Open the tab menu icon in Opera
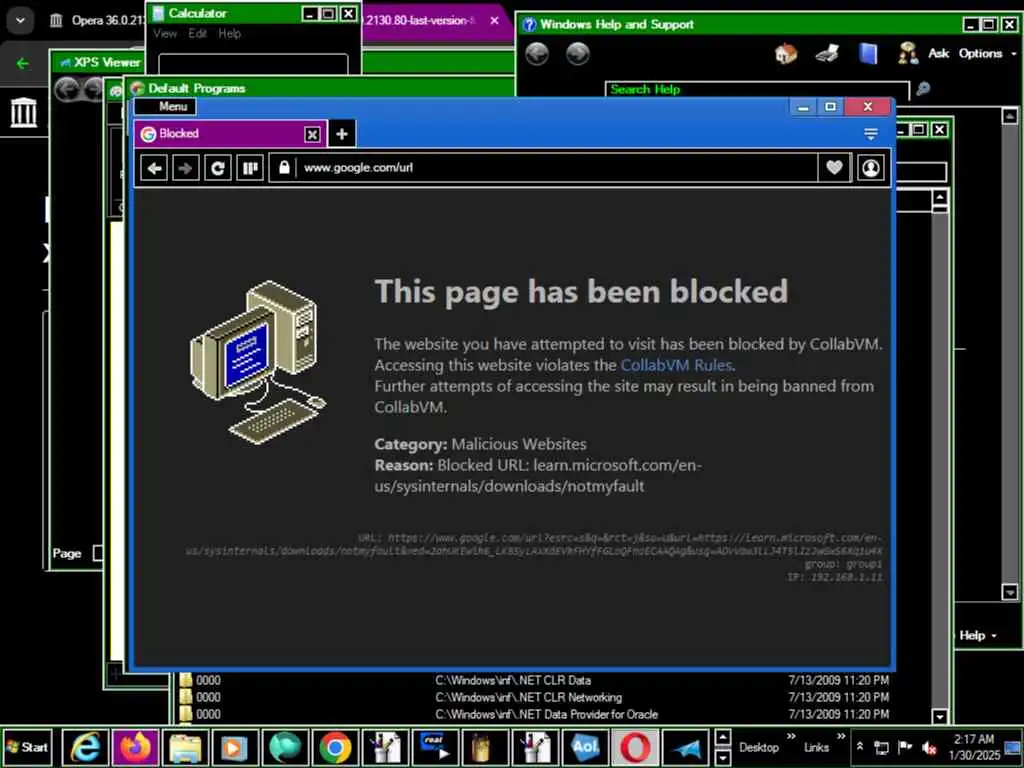 point(871,134)
